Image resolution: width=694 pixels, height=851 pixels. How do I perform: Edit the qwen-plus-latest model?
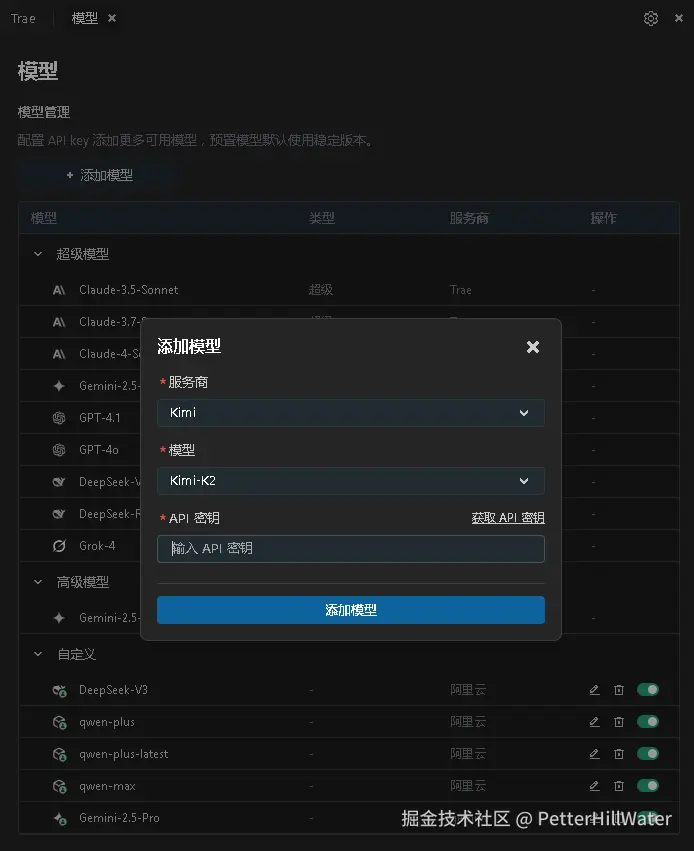pos(595,754)
